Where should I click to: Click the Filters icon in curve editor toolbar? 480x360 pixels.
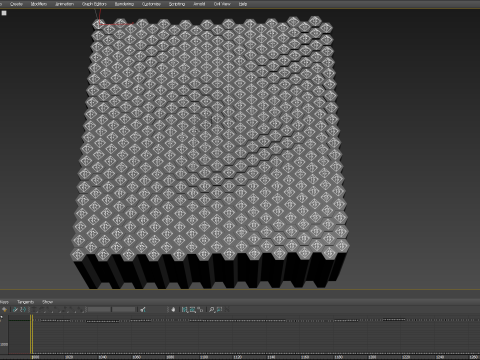tap(4, 310)
